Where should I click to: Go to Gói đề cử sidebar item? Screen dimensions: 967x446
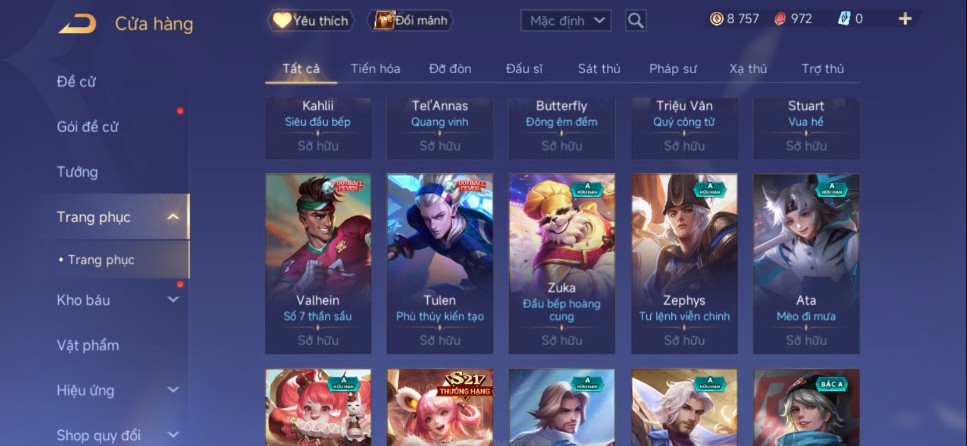(x=87, y=126)
